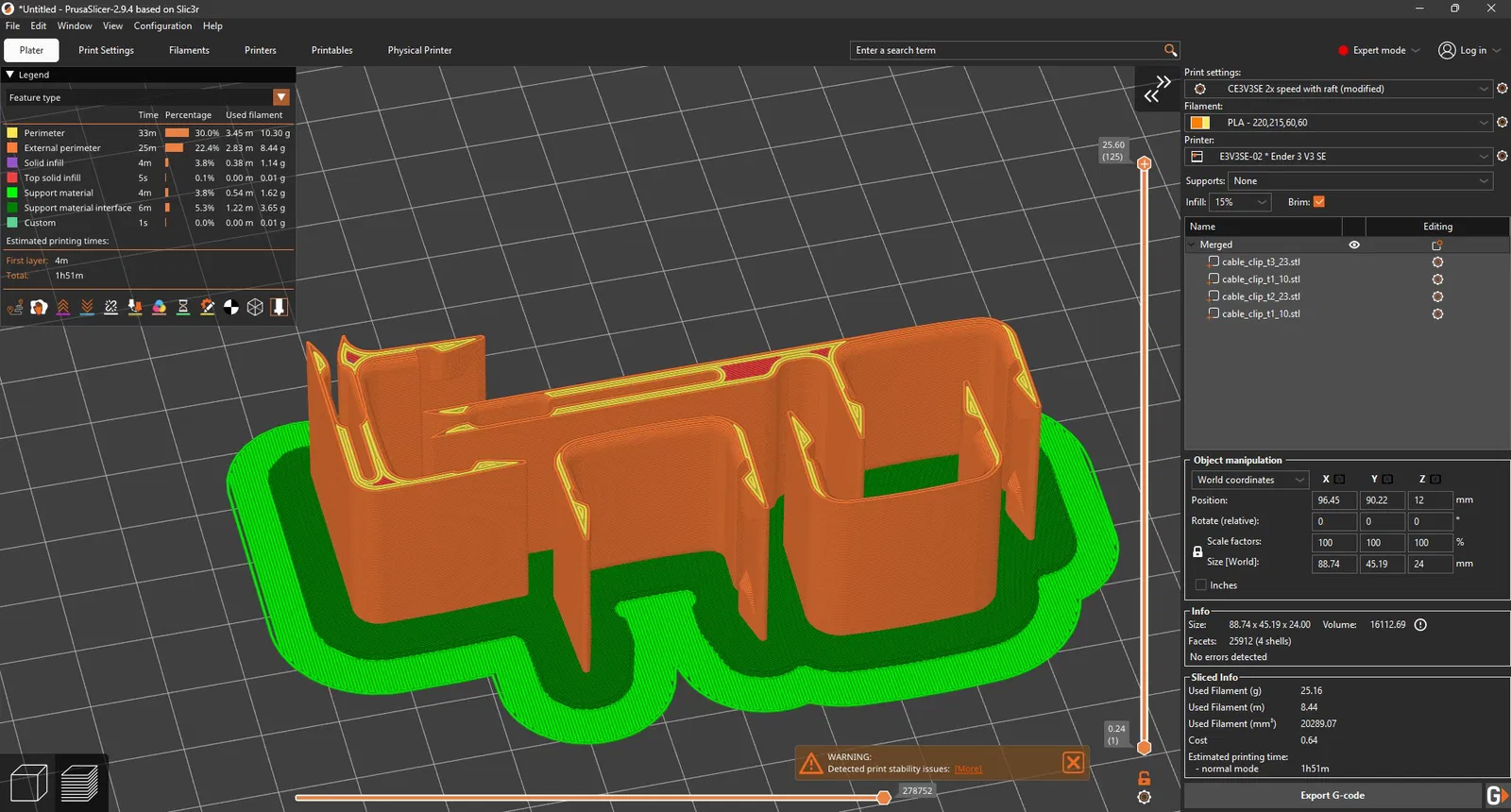Open the Physical Printer tab
This screenshot has width=1511, height=812.
419,50
